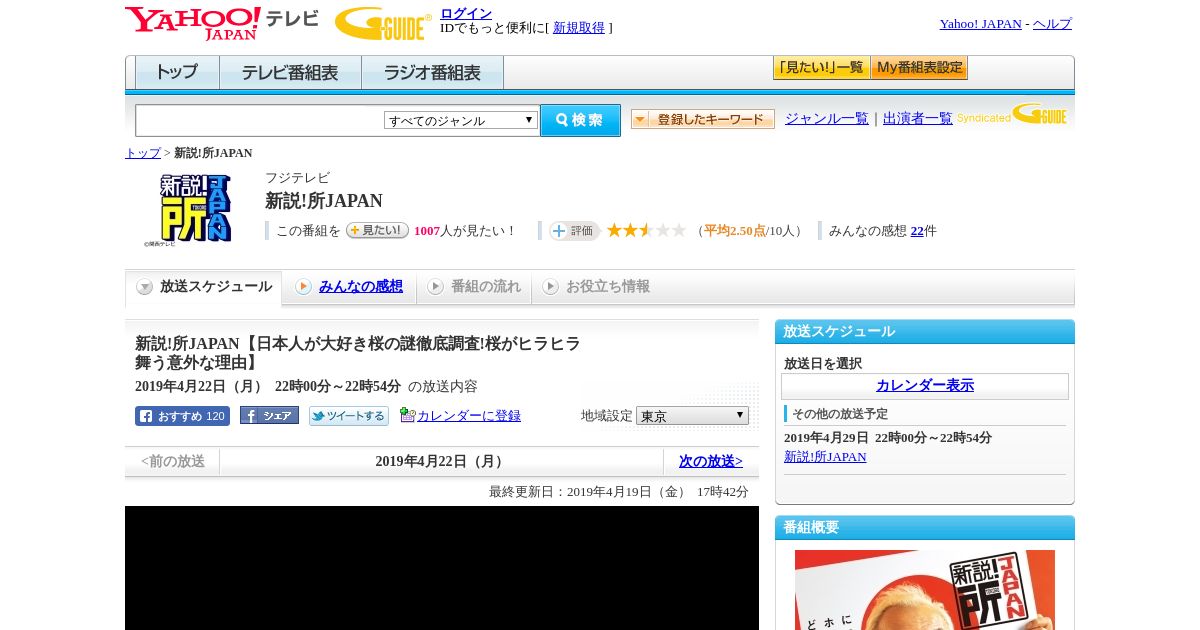Click the ログイン link
This screenshot has height=630, width=1200.
coord(466,13)
